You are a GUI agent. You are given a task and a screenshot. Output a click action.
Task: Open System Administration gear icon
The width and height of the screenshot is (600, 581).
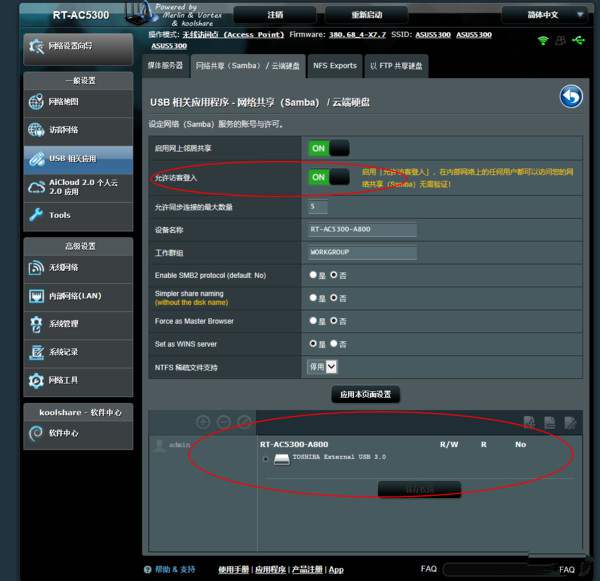(x=36, y=324)
